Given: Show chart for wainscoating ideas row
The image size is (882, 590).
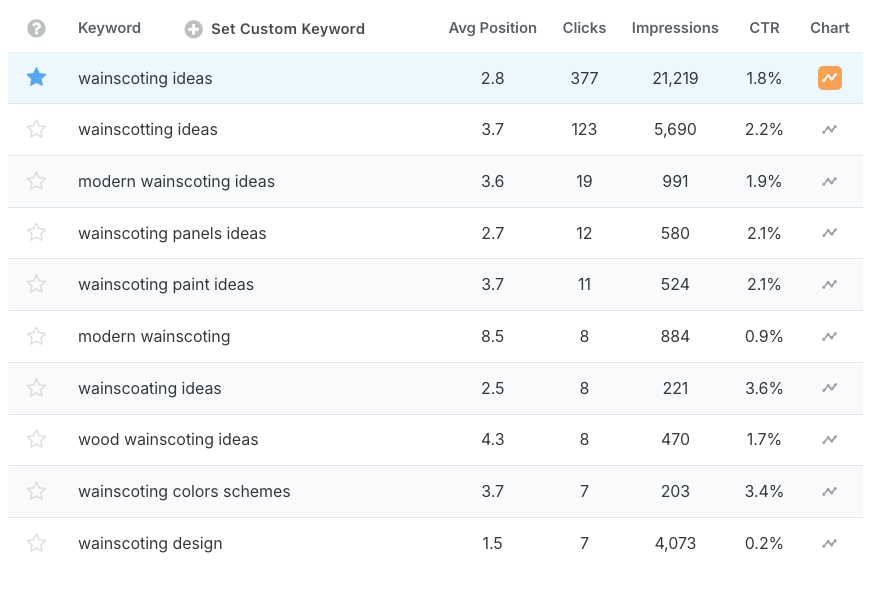Looking at the screenshot, I should [830, 388].
